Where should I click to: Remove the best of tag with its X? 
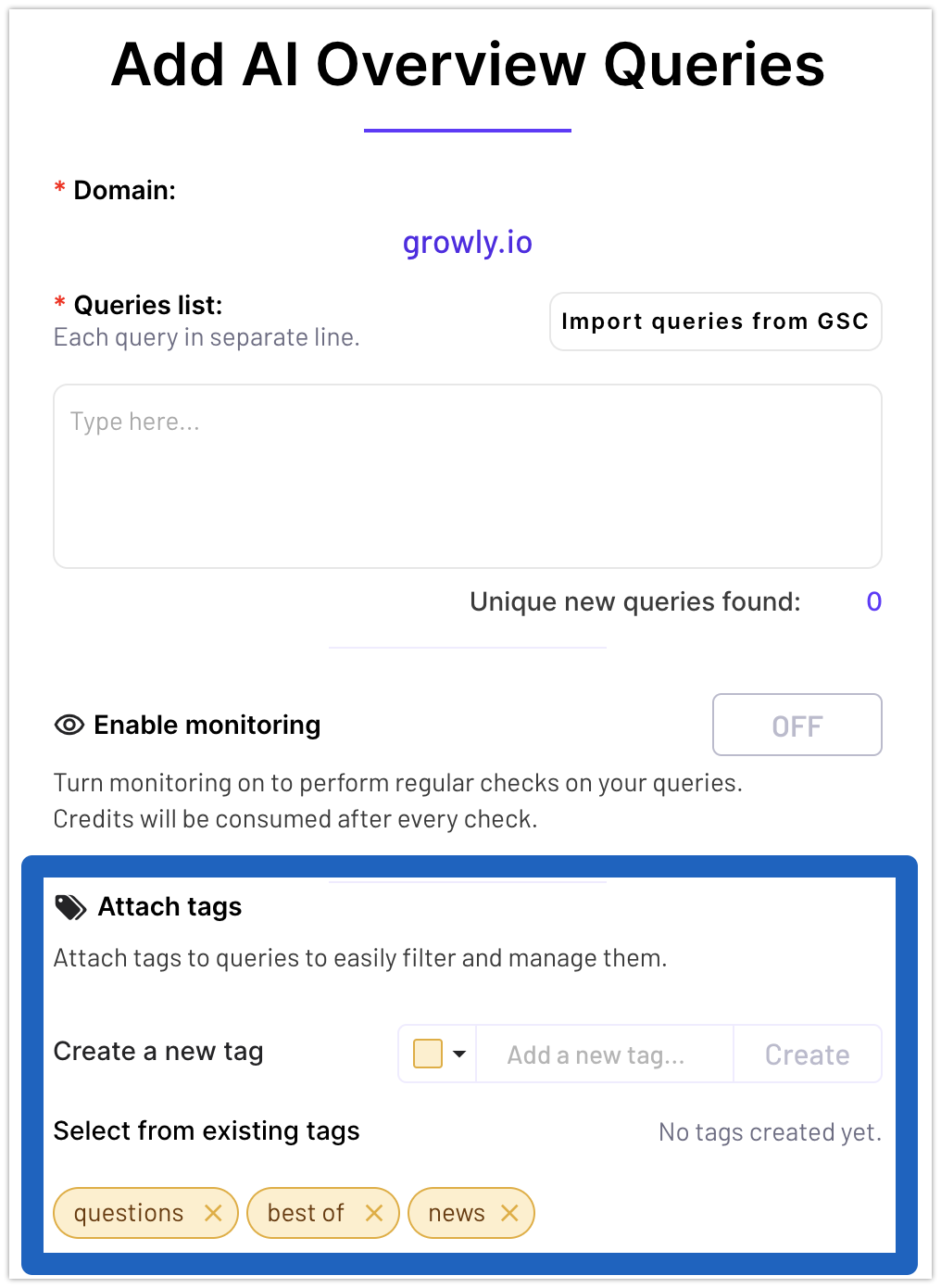[374, 1213]
